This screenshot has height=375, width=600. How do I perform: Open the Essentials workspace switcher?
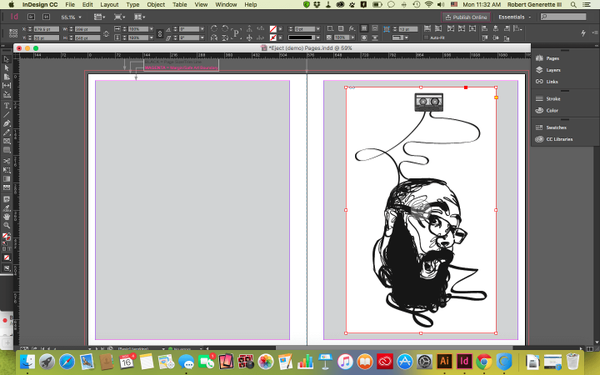[515, 17]
